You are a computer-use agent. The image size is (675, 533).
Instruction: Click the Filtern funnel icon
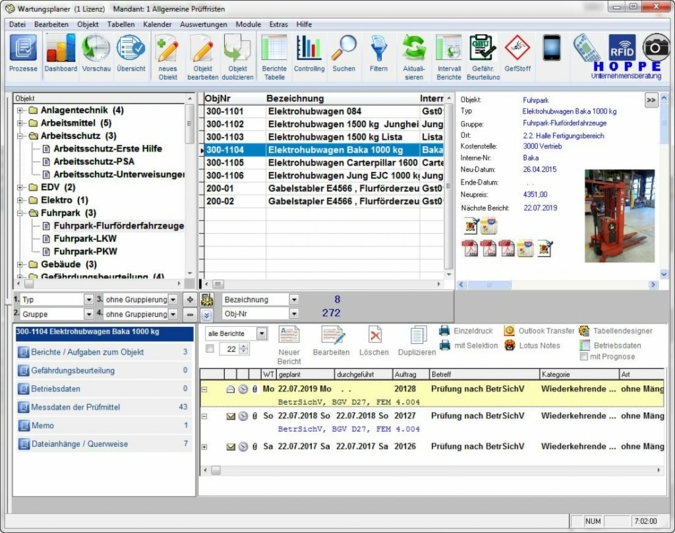[x=378, y=53]
